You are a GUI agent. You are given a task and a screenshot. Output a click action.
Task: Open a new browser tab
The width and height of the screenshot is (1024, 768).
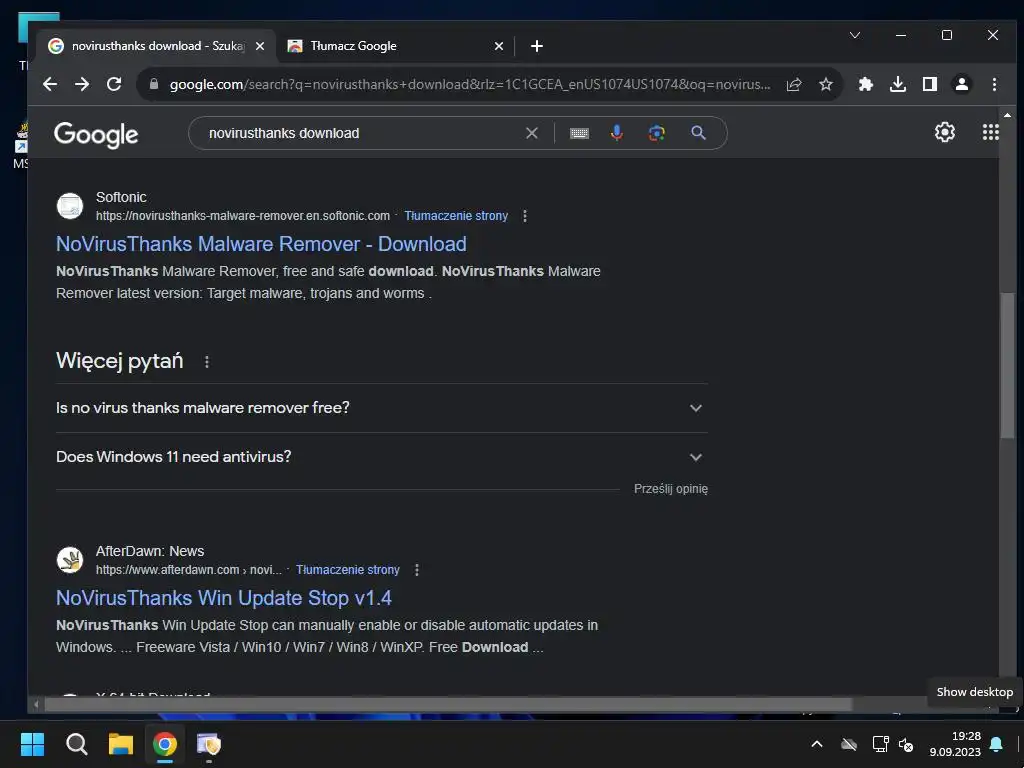(x=537, y=46)
